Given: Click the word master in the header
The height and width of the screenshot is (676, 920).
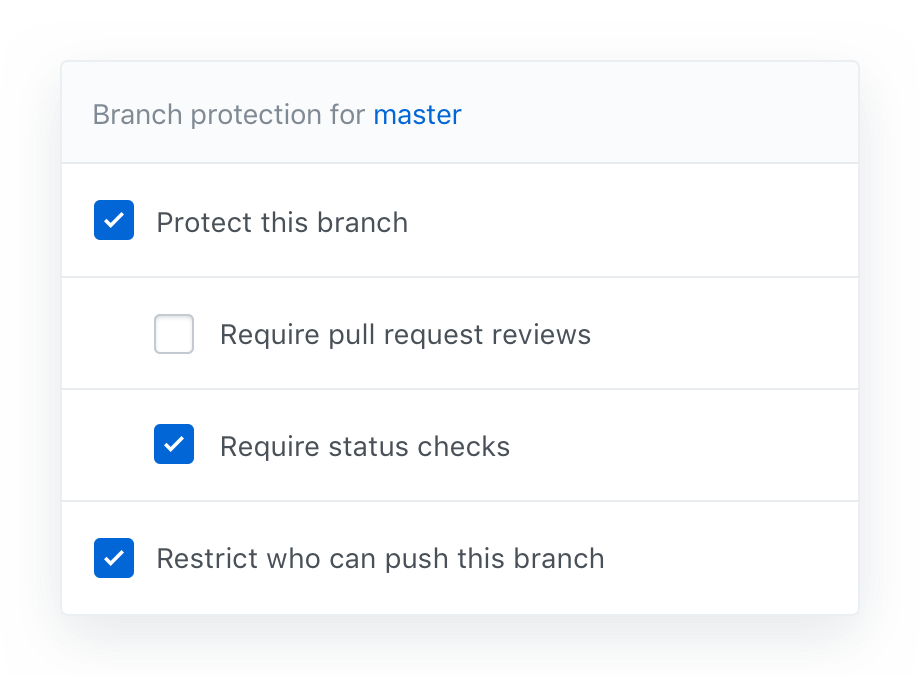Looking at the screenshot, I should tap(417, 115).
